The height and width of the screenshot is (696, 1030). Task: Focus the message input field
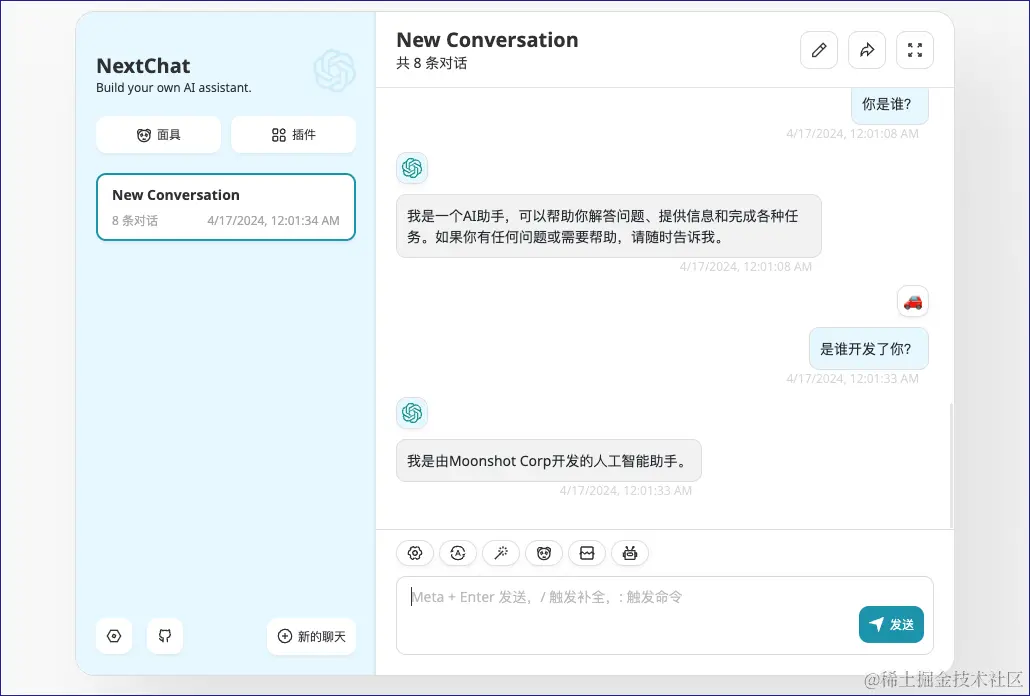pos(665,615)
